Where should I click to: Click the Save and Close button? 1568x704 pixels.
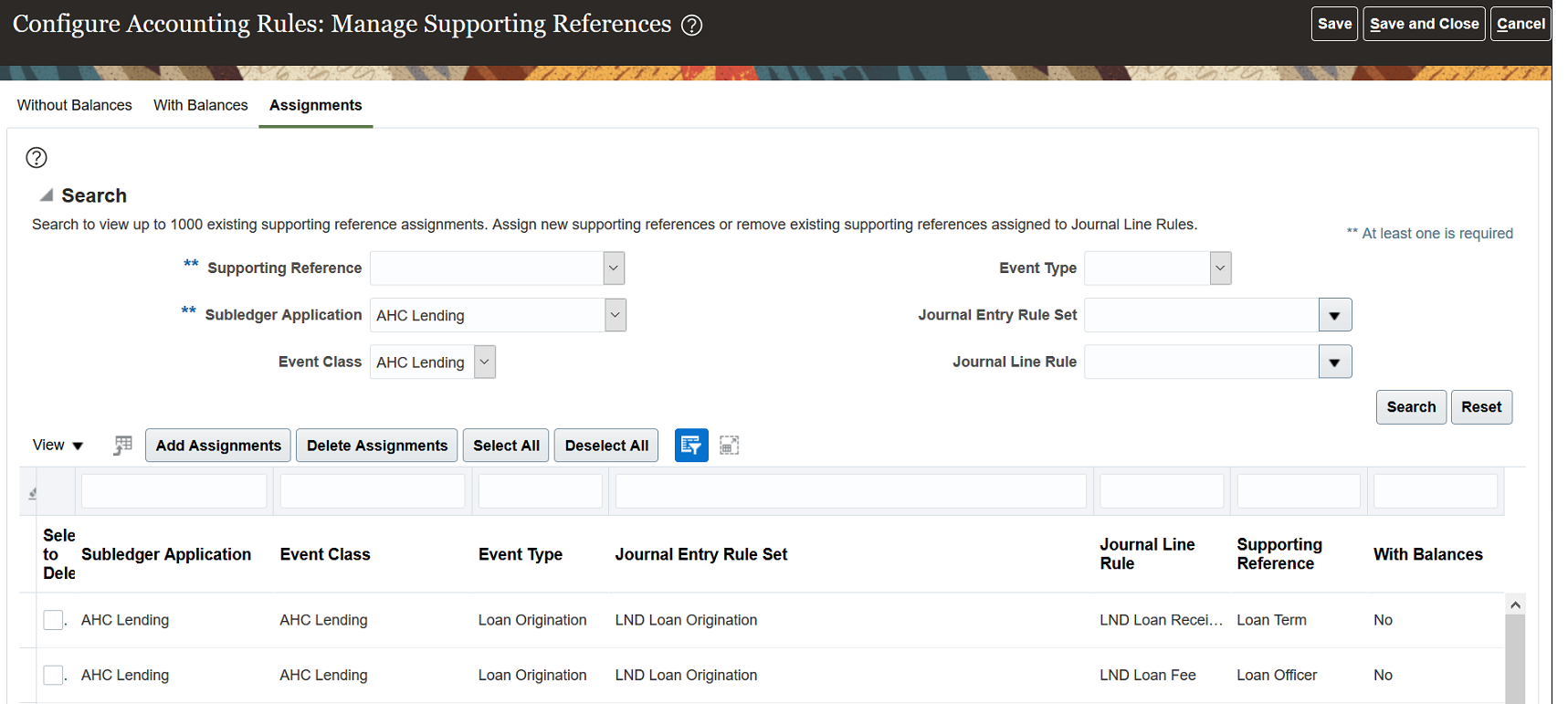click(x=1423, y=24)
